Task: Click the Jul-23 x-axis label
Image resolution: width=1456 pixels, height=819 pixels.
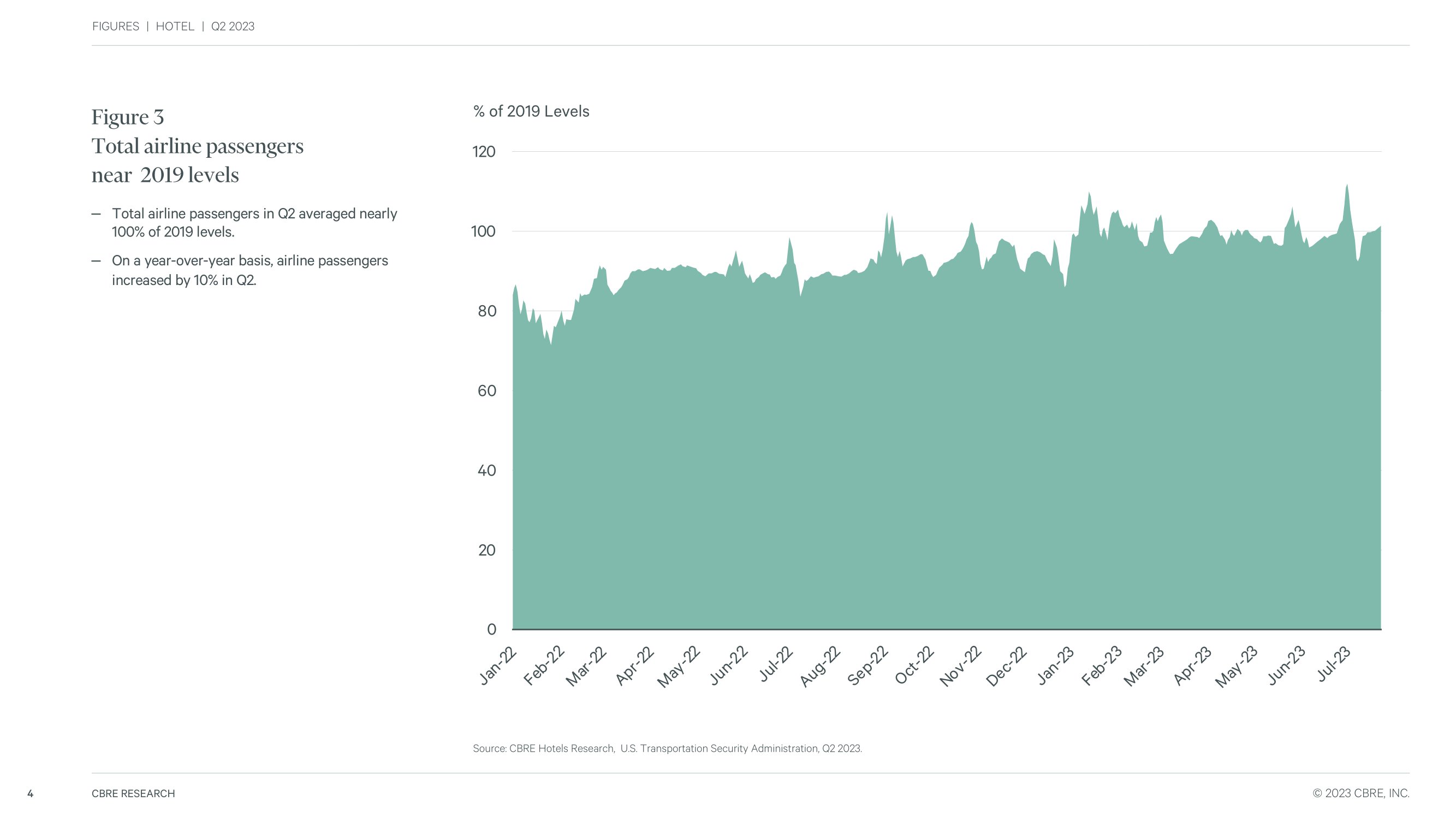Action: [x=1334, y=664]
